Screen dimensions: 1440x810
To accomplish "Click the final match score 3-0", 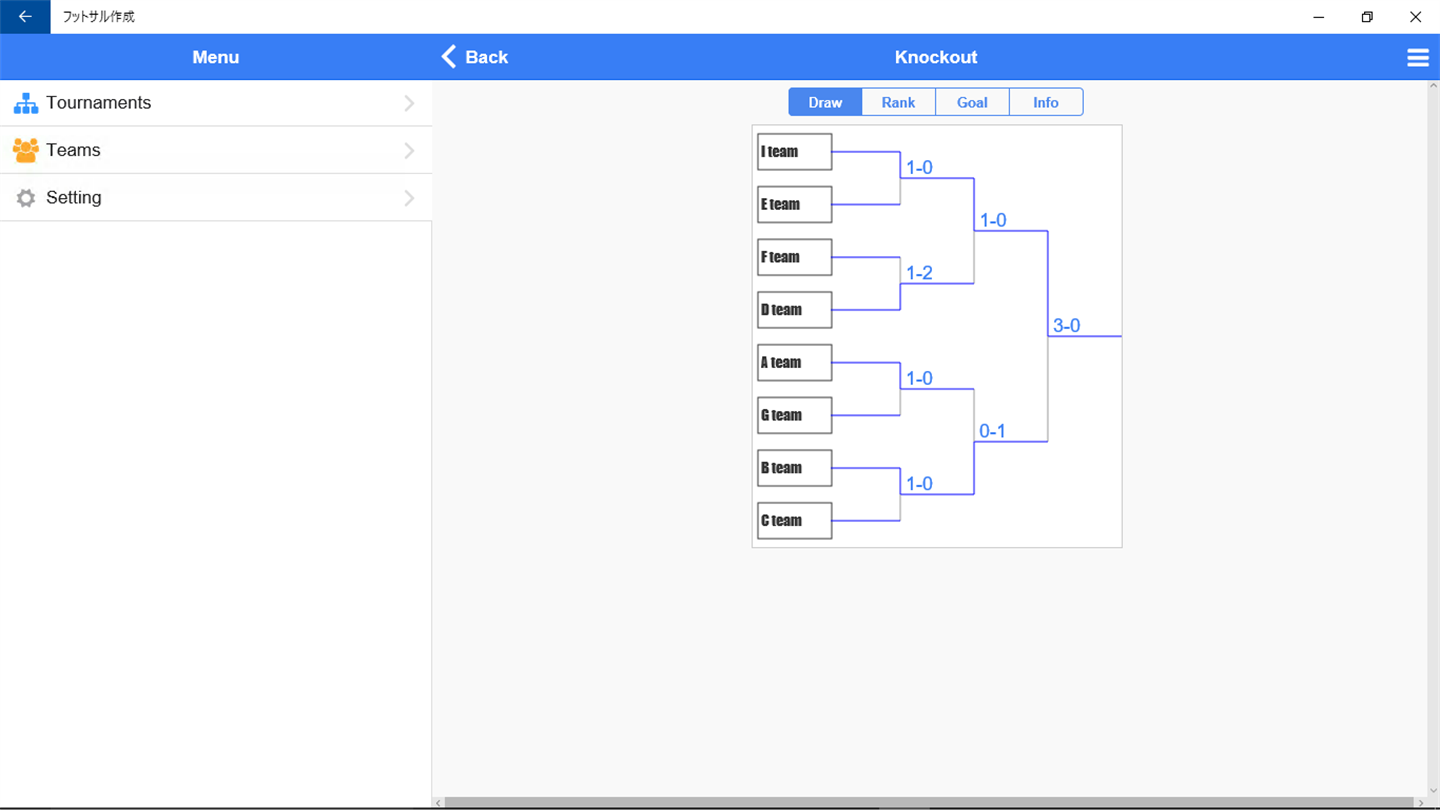I will tap(1066, 326).
